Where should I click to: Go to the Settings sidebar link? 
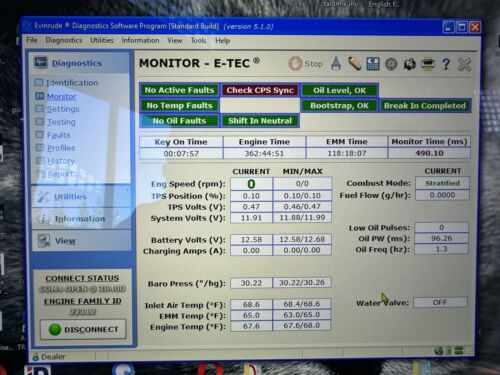click(63, 109)
